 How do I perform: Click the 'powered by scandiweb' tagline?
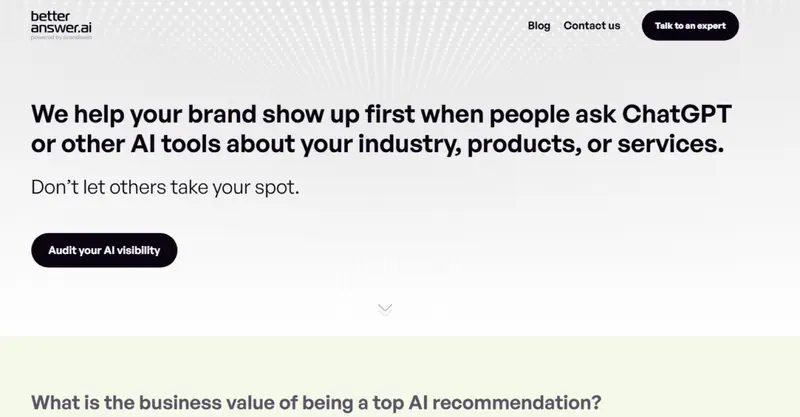click(62, 38)
